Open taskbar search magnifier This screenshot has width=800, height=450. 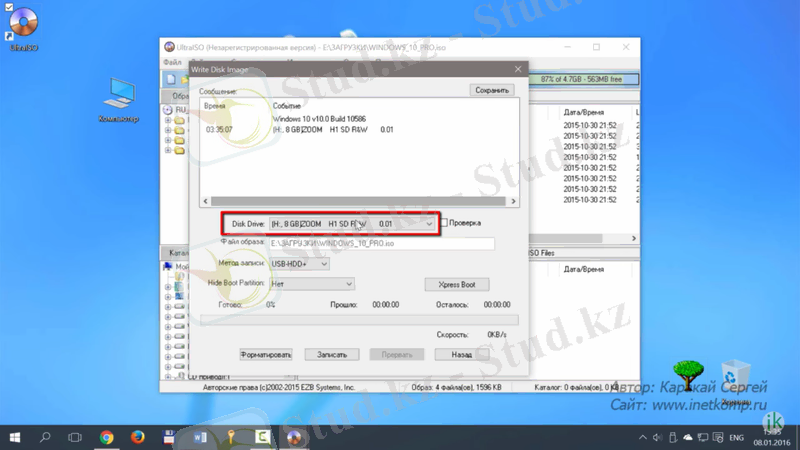click(45, 437)
